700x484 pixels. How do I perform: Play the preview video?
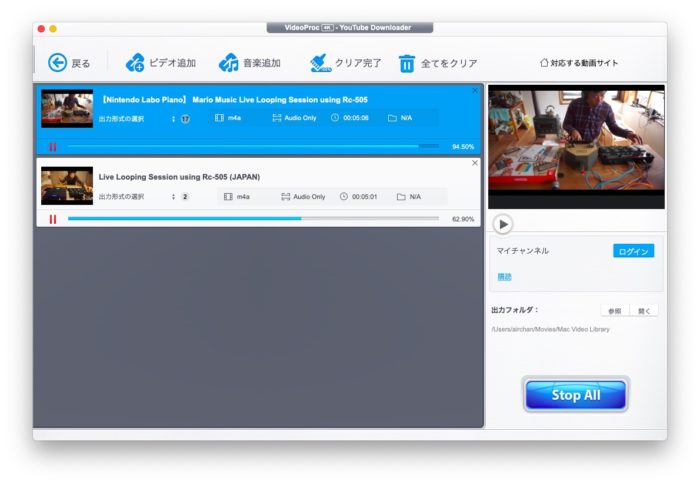503,224
